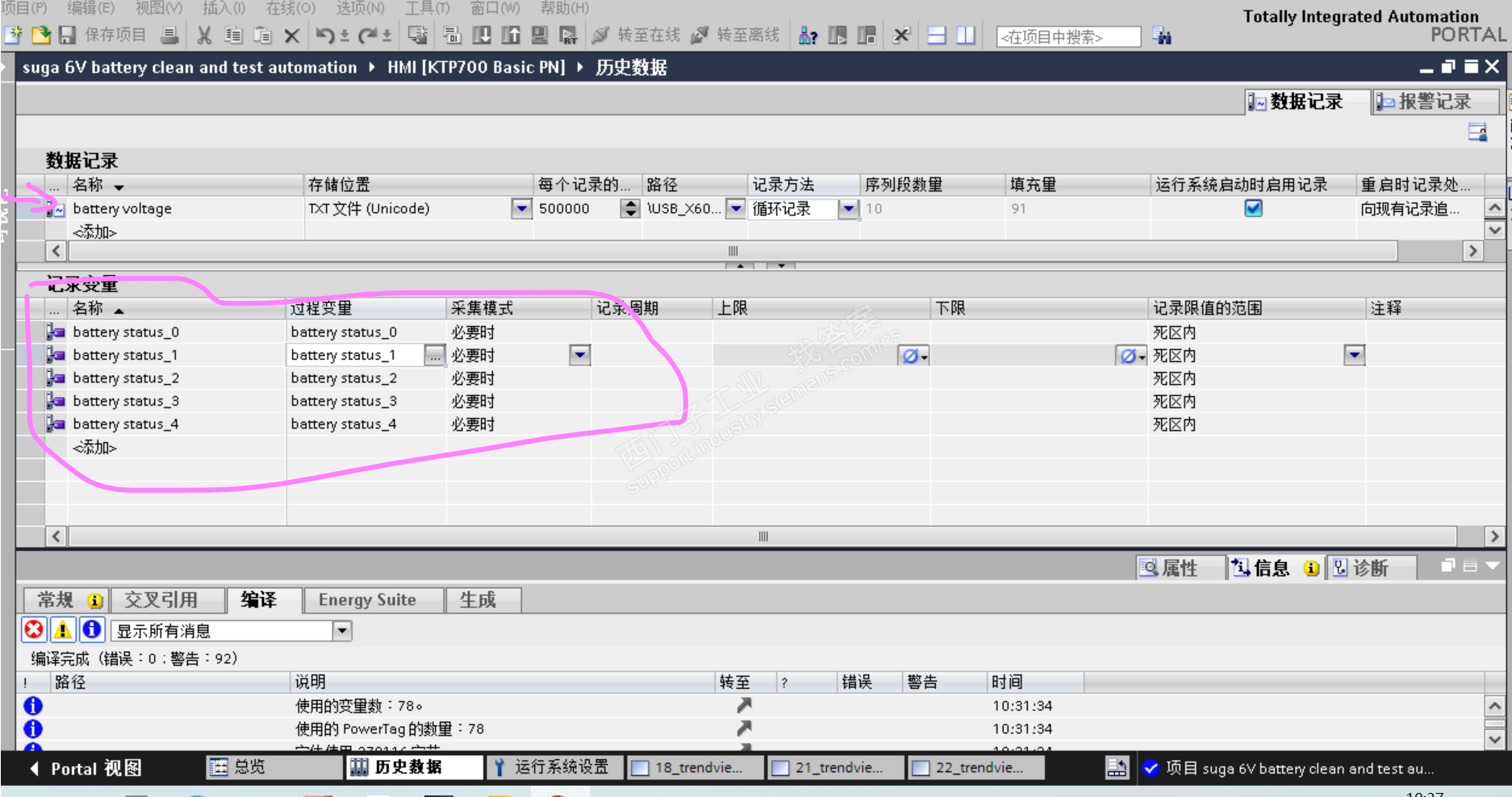1512x797 pixels.
Task: Switch to Portal 视图
Action: (86, 768)
